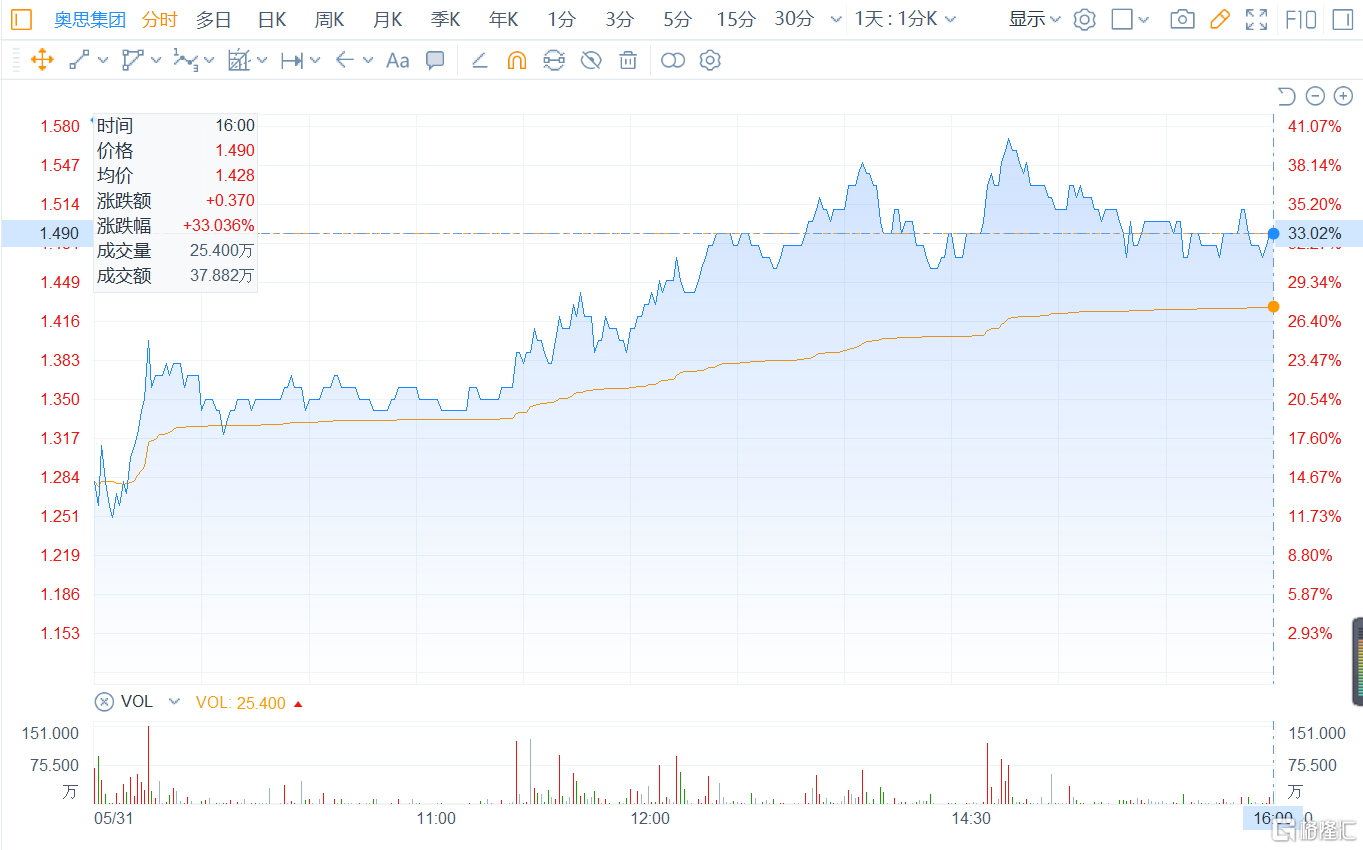This screenshot has width=1363, height=850.
Task: Click the 奥思集团 stock name link
Action: coord(90,19)
